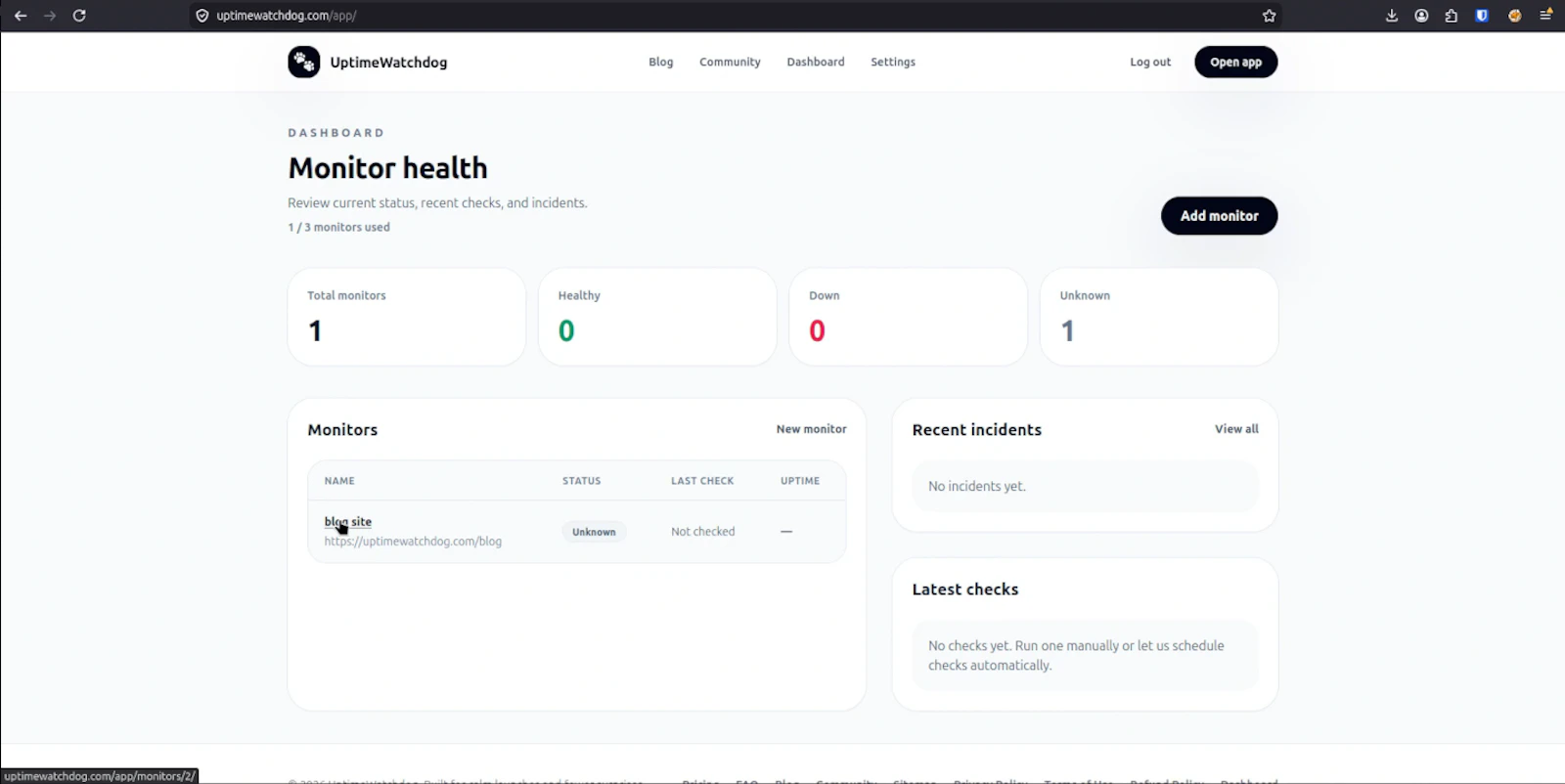This screenshot has height=784, width=1565.
Task: Click the Open app button
Action: coord(1236,62)
